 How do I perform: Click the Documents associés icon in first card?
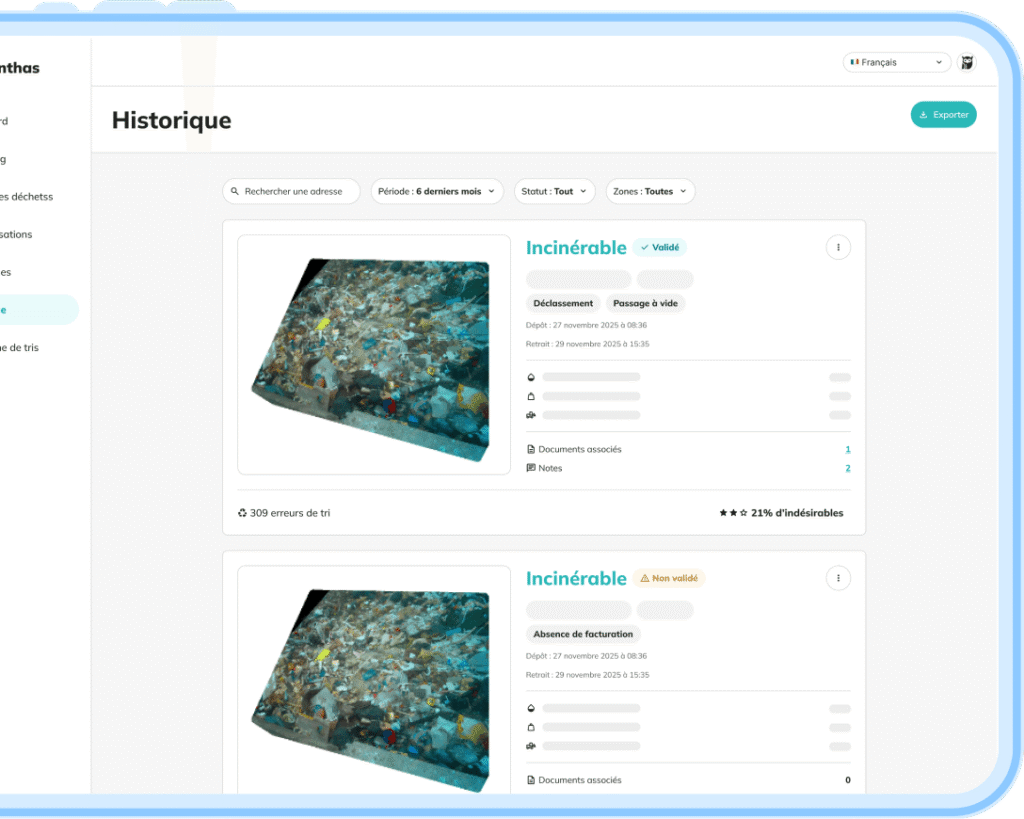531,449
